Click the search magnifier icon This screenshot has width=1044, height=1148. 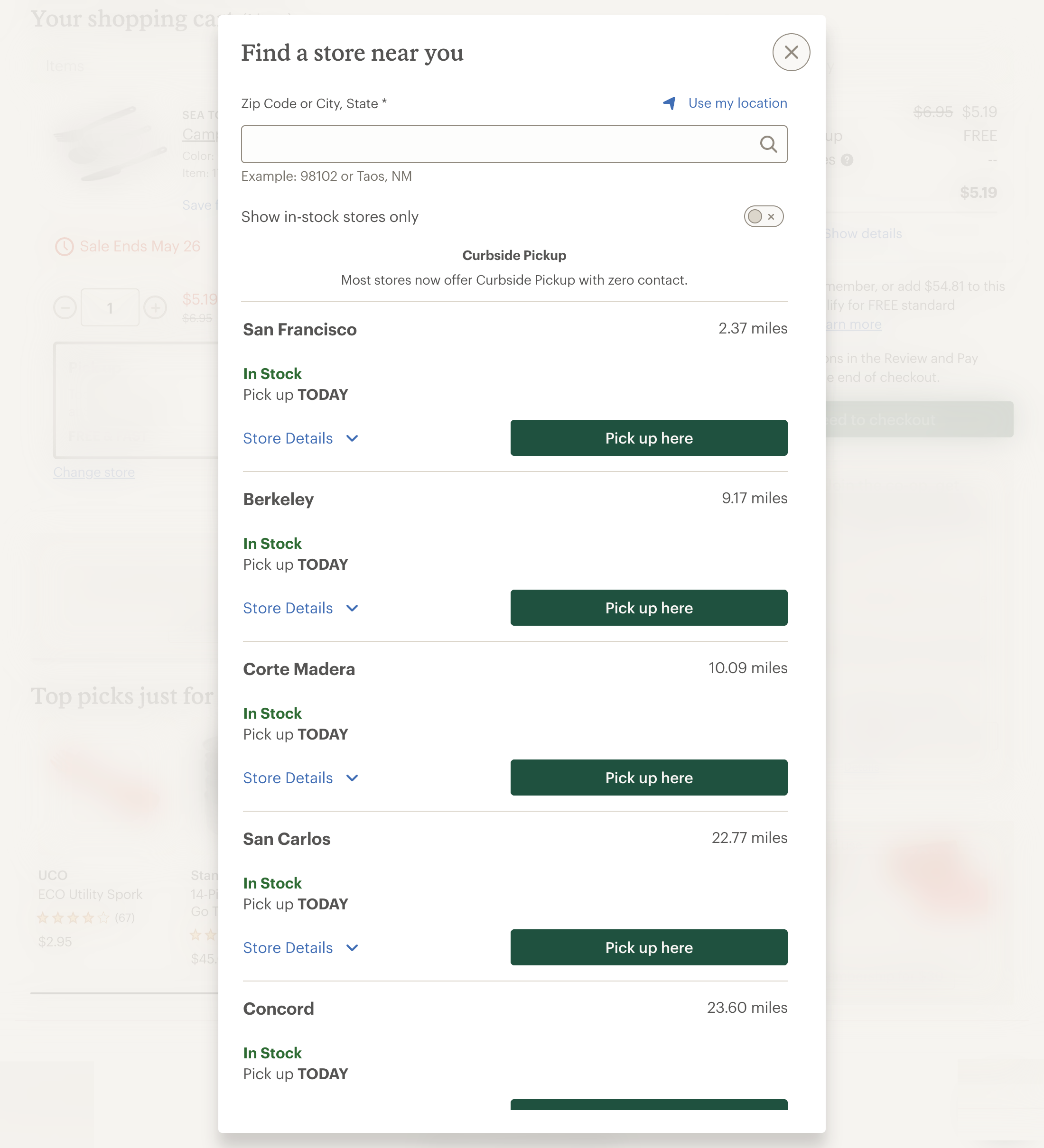pos(768,145)
